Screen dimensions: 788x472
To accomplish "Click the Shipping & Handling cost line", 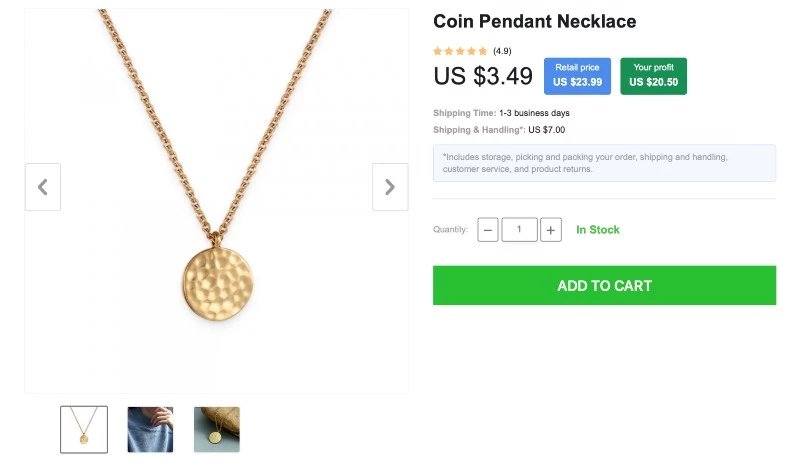I will click(499, 130).
